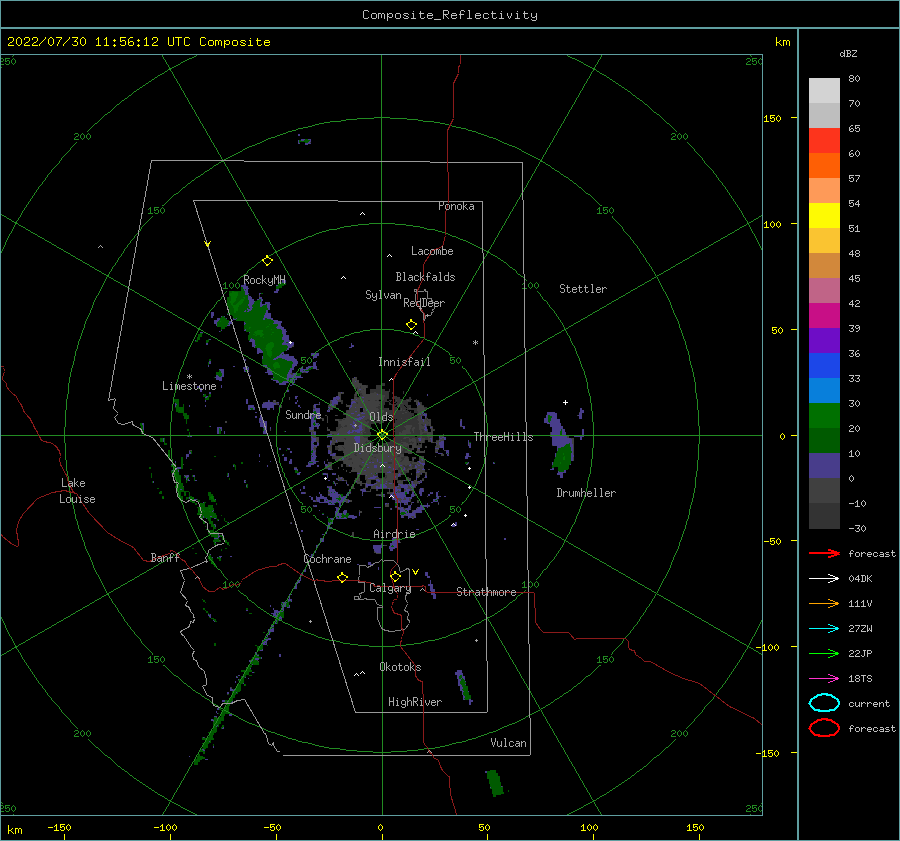
Task: Click the green 22JP arrow icon
Action: (824, 653)
